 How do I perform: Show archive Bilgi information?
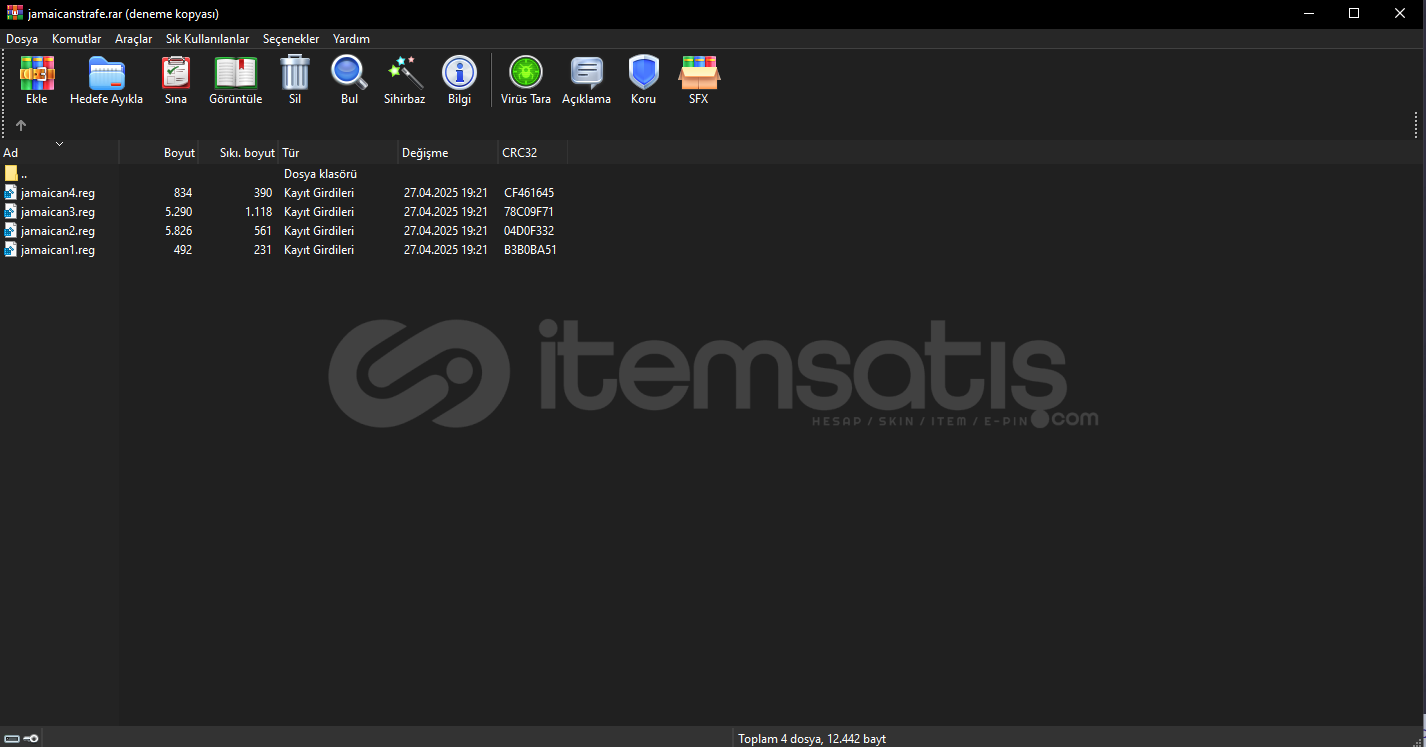pos(459,79)
